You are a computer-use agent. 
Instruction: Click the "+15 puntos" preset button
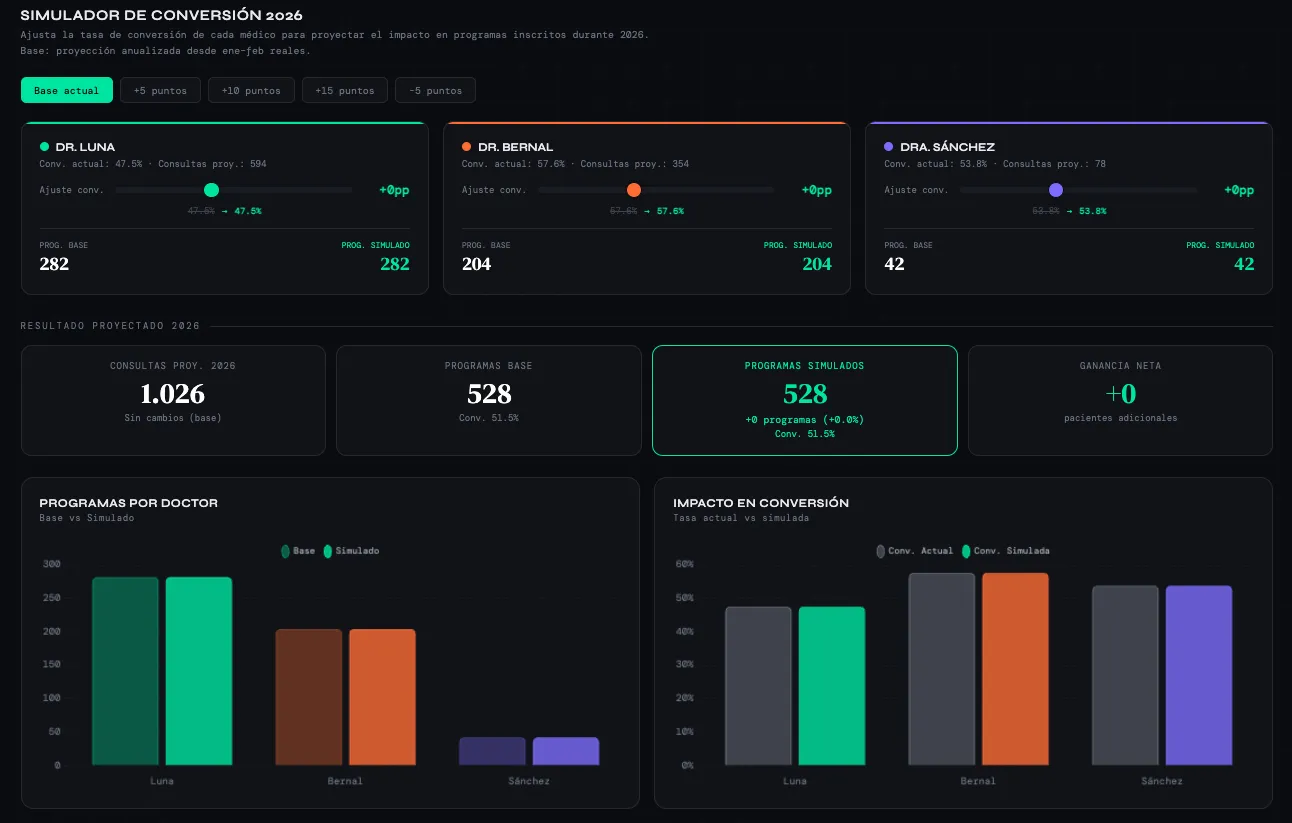pos(344,90)
